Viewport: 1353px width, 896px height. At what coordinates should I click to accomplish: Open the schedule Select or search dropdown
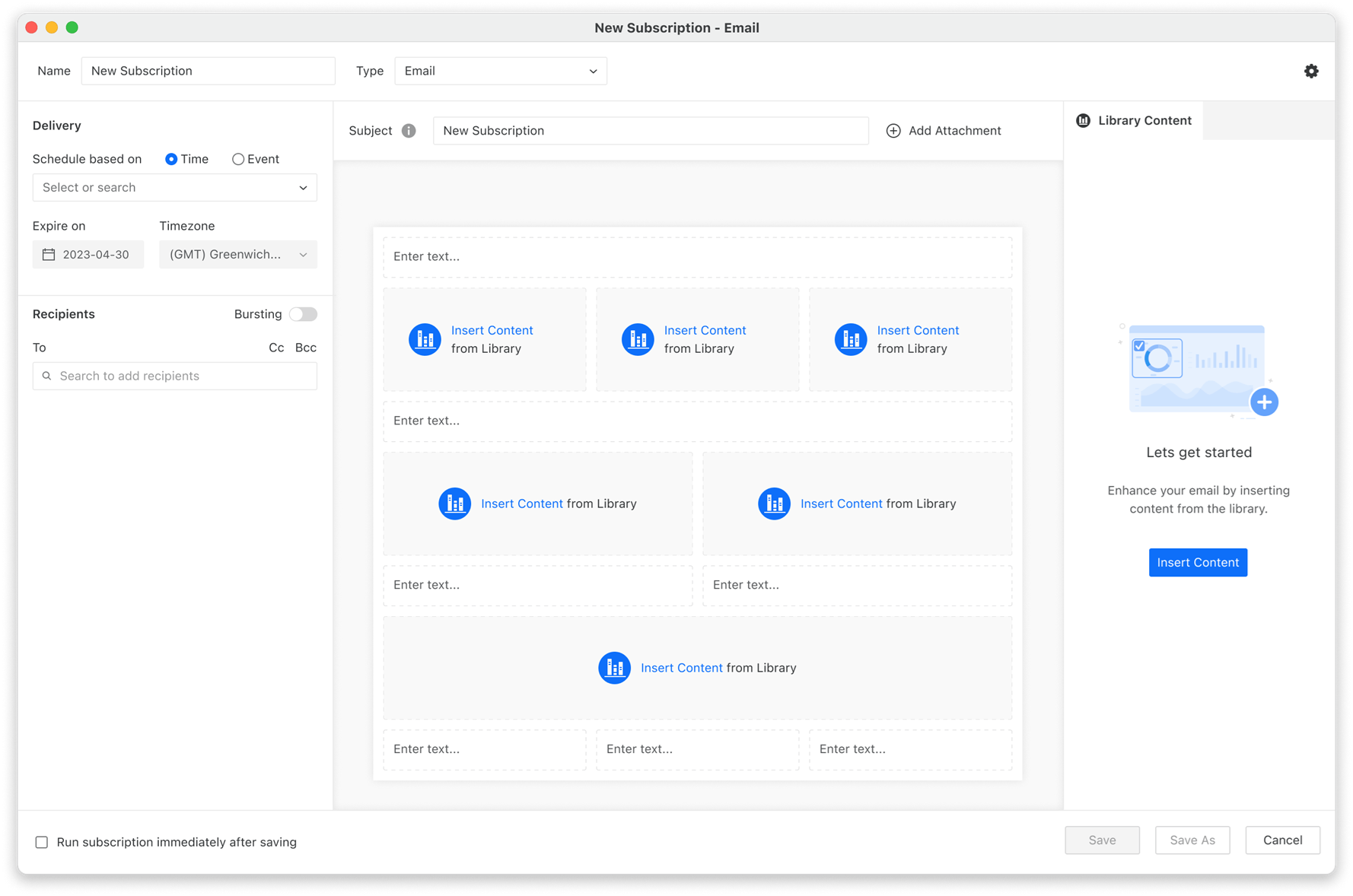pos(174,187)
